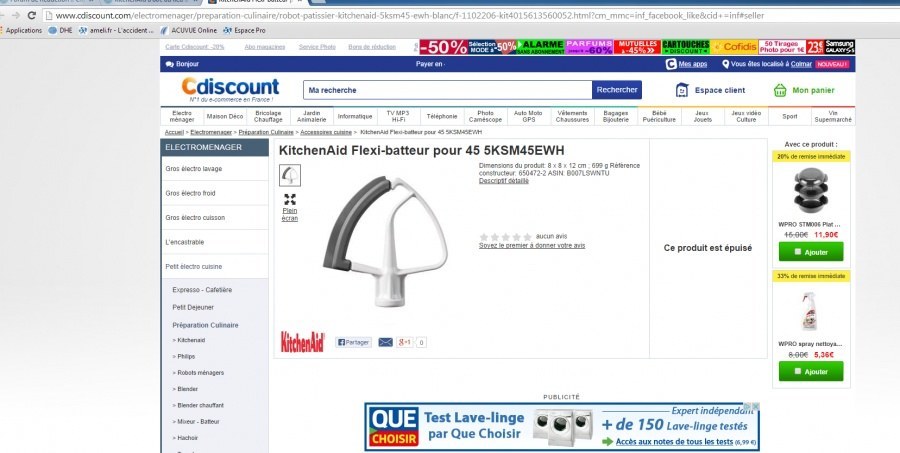900x453 pixels.
Task: Share product via envelope email icon
Action: pos(385,342)
